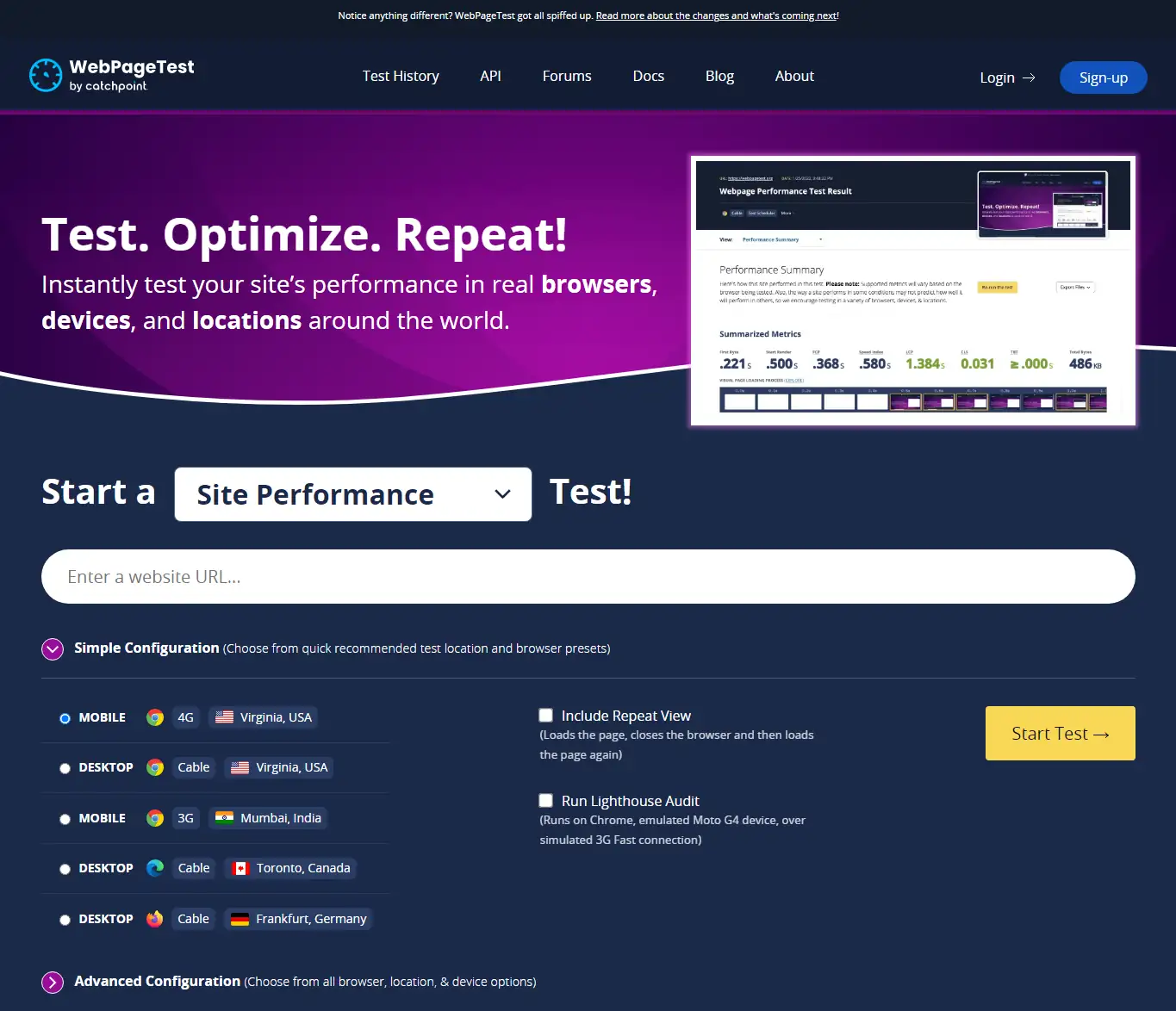Image resolution: width=1176 pixels, height=1011 pixels.
Task: Open Docs in navigation
Action: tap(648, 76)
